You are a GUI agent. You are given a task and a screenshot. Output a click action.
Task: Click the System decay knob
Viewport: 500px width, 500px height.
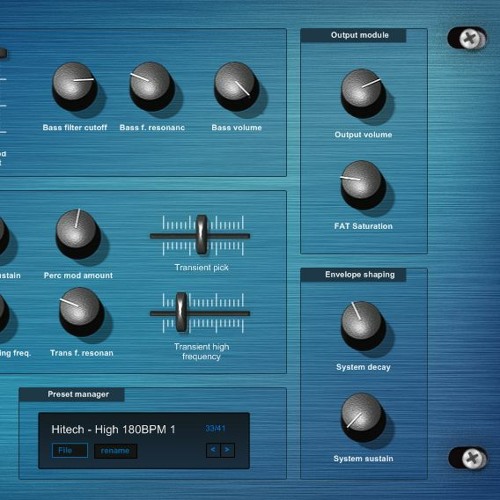click(x=363, y=326)
